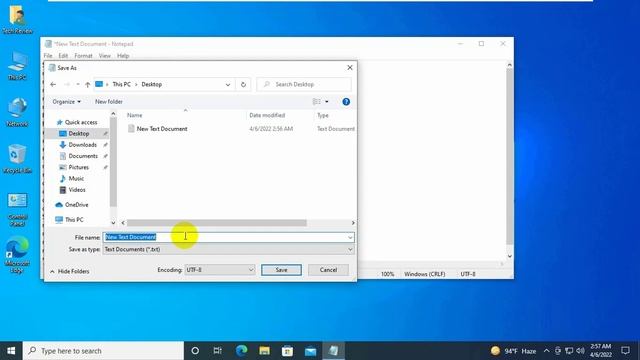Select Network desktop icon
Image resolution: width=640 pixels, height=360 pixels.
(x=17, y=112)
